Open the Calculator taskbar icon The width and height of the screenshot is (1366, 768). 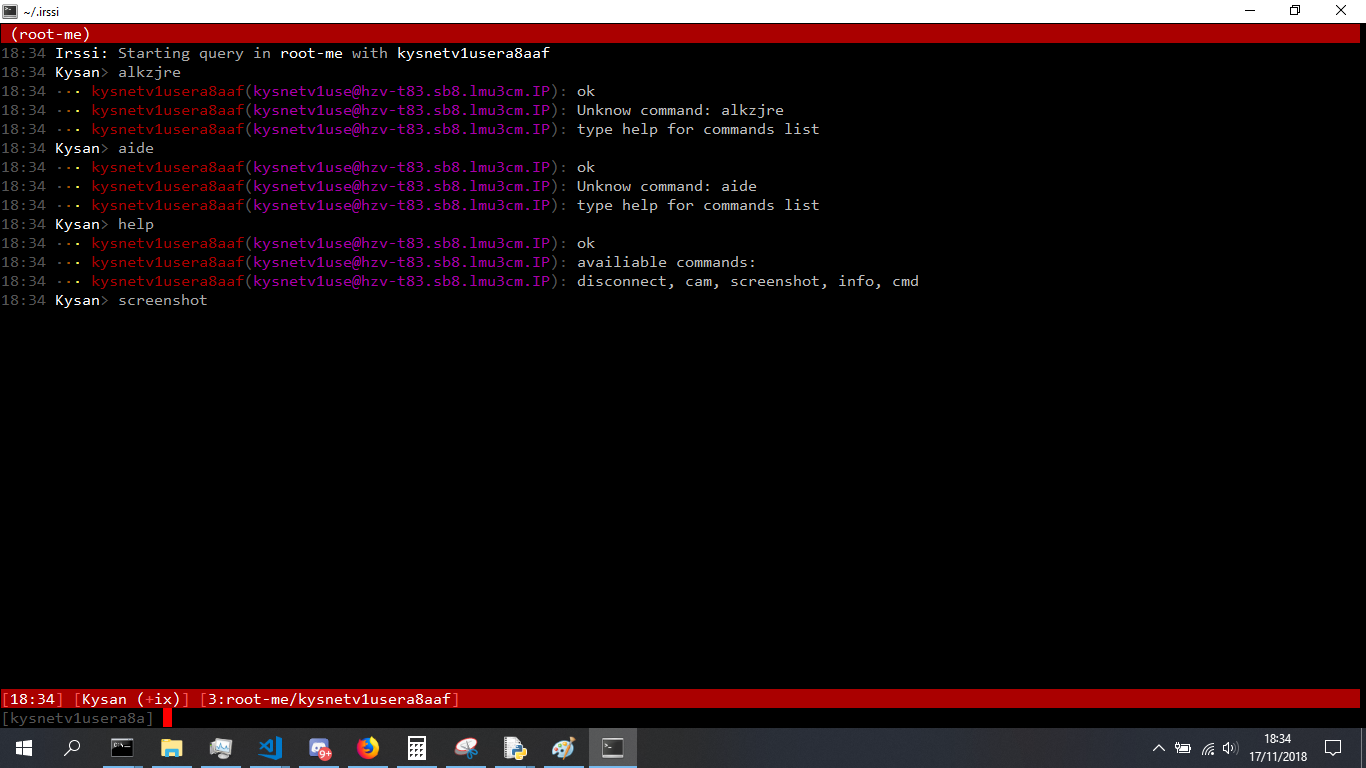point(417,747)
